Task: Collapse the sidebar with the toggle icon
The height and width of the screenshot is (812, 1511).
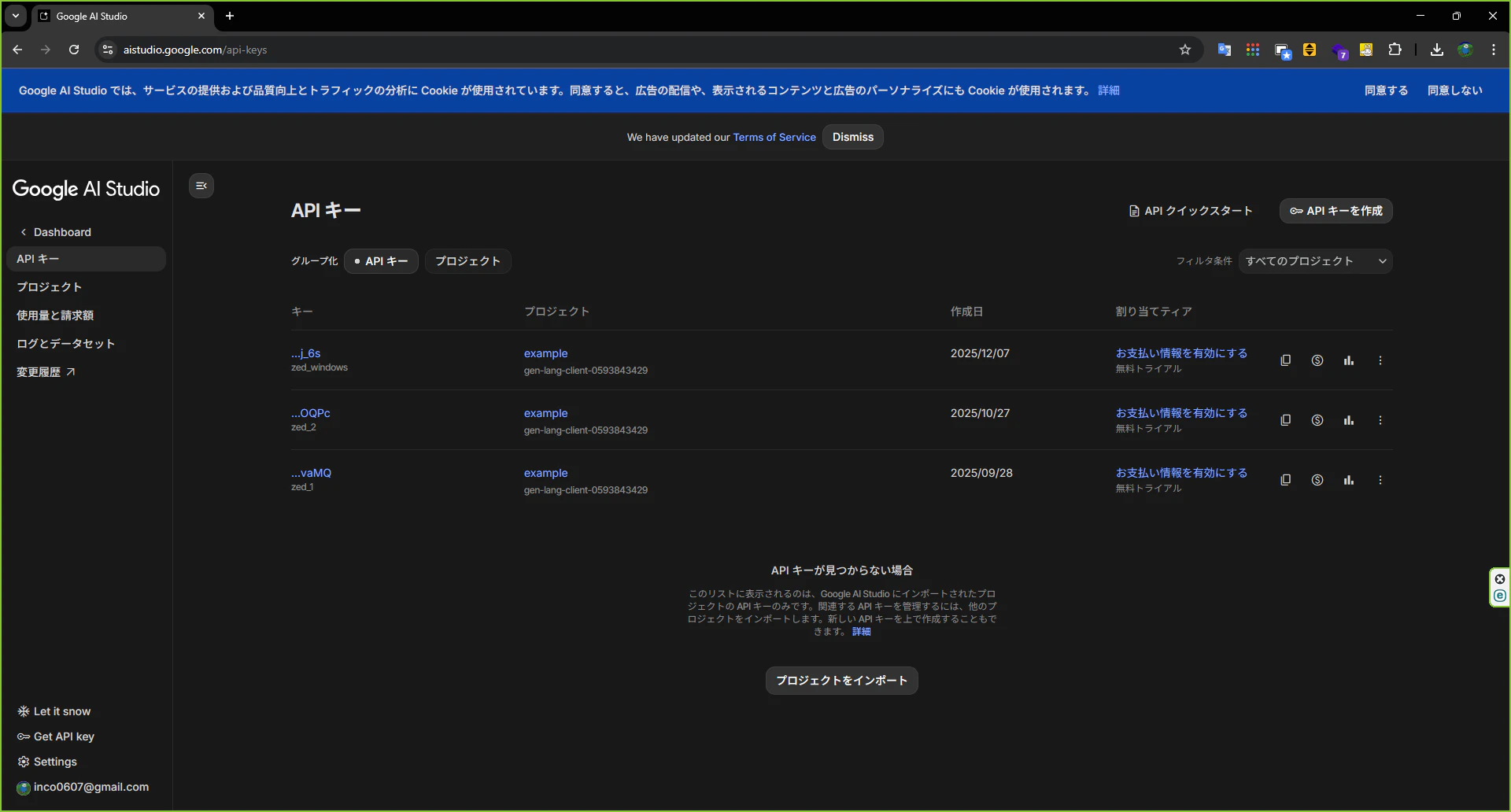Action: coord(201,186)
